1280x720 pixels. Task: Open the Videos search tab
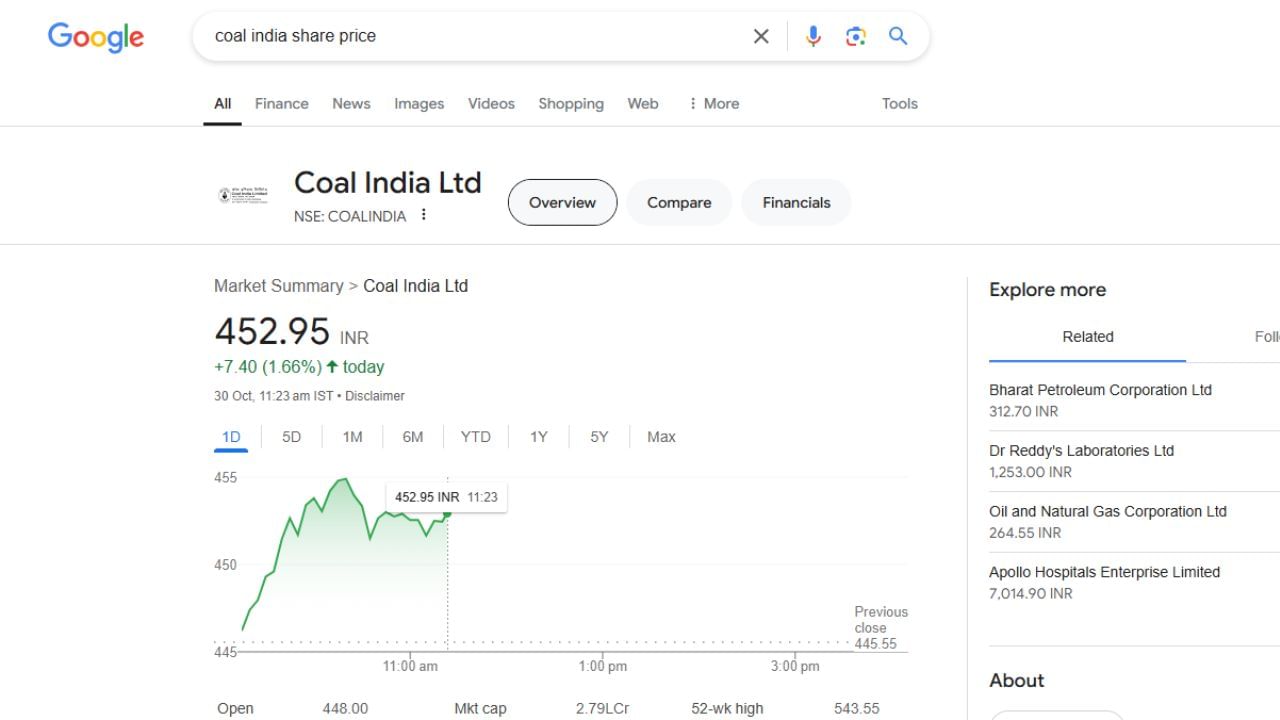click(x=491, y=104)
